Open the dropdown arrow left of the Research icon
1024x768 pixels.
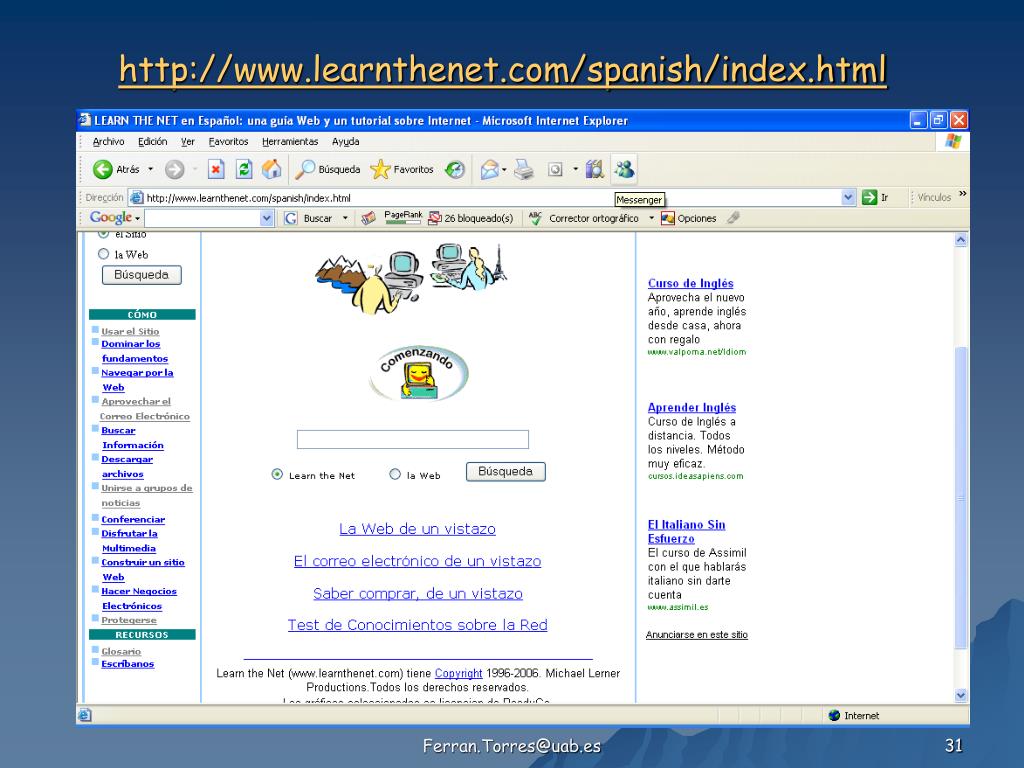[575, 170]
